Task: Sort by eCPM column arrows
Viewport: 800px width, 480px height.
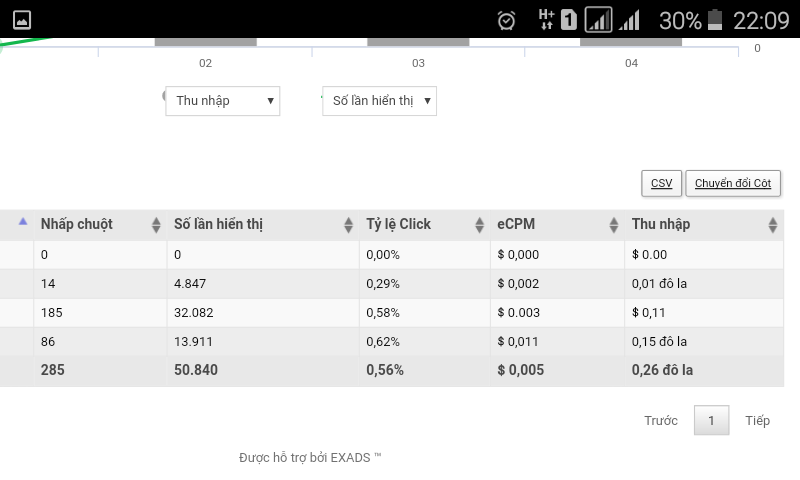Action: pyautogui.click(x=614, y=225)
